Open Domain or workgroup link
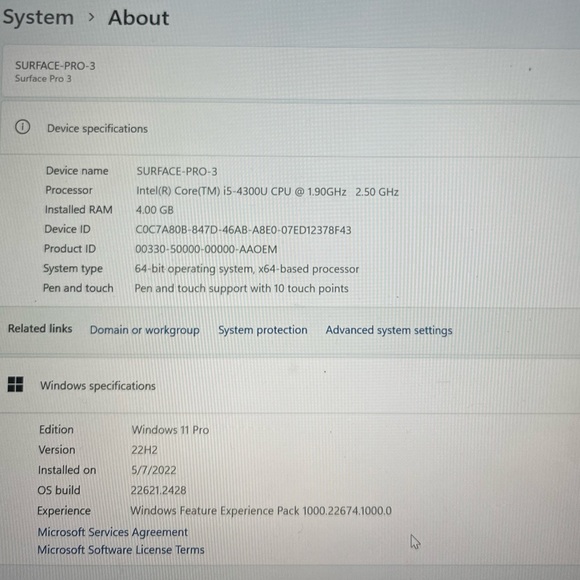580x580 pixels. point(145,330)
